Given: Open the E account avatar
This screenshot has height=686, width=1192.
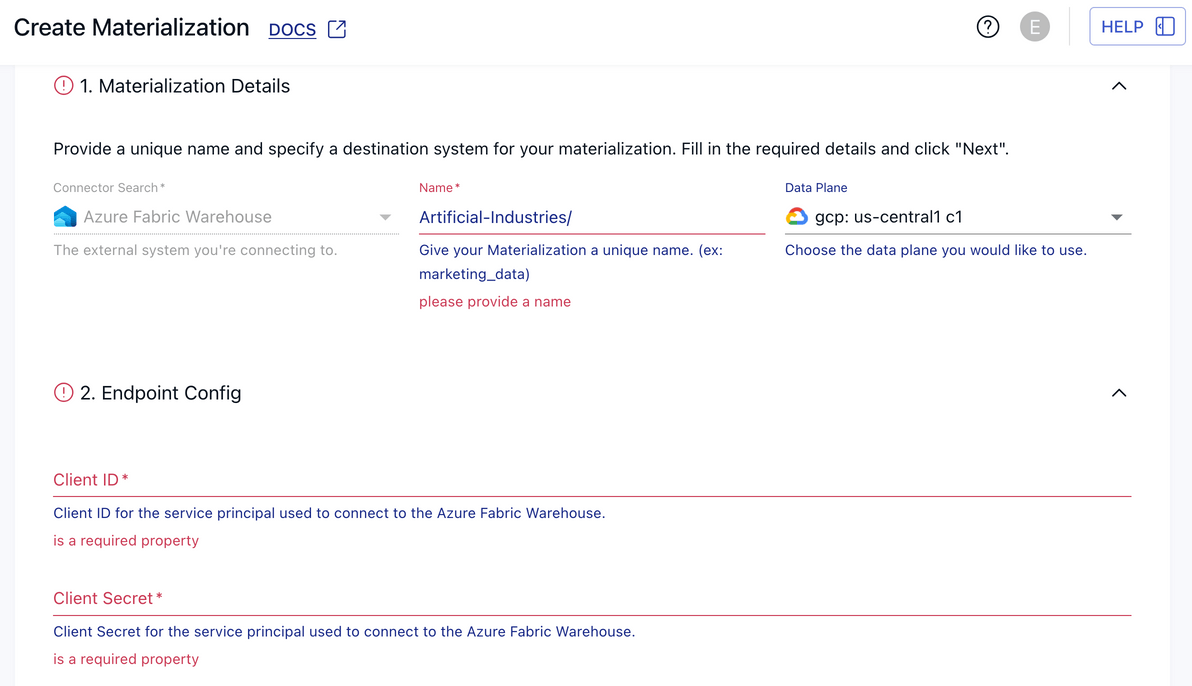Looking at the screenshot, I should [x=1035, y=26].
